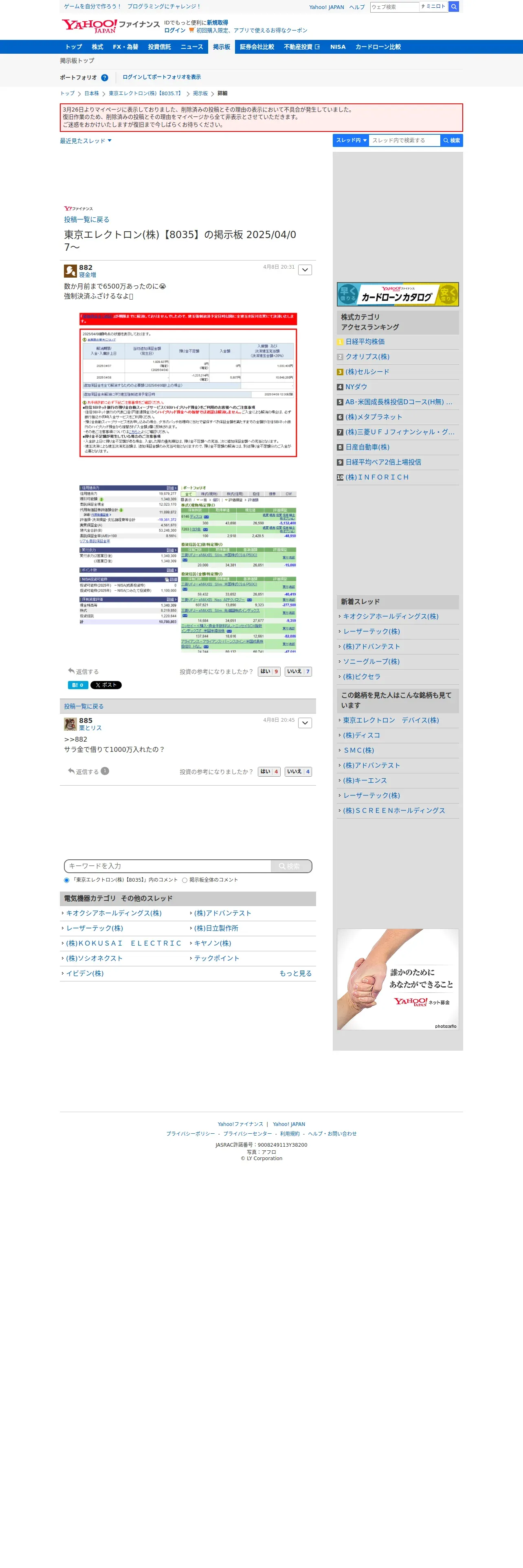The height and width of the screenshot is (1568, 523).
Task: Click footer ヘルプ・お問い合わせ link
Action: click(x=332, y=1133)
